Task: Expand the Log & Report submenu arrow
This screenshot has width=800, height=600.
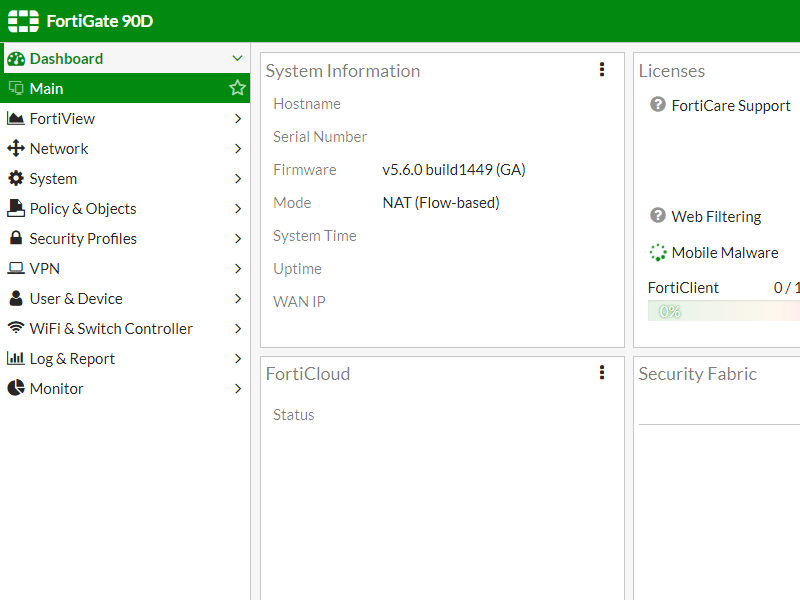Action: click(238, 359)
